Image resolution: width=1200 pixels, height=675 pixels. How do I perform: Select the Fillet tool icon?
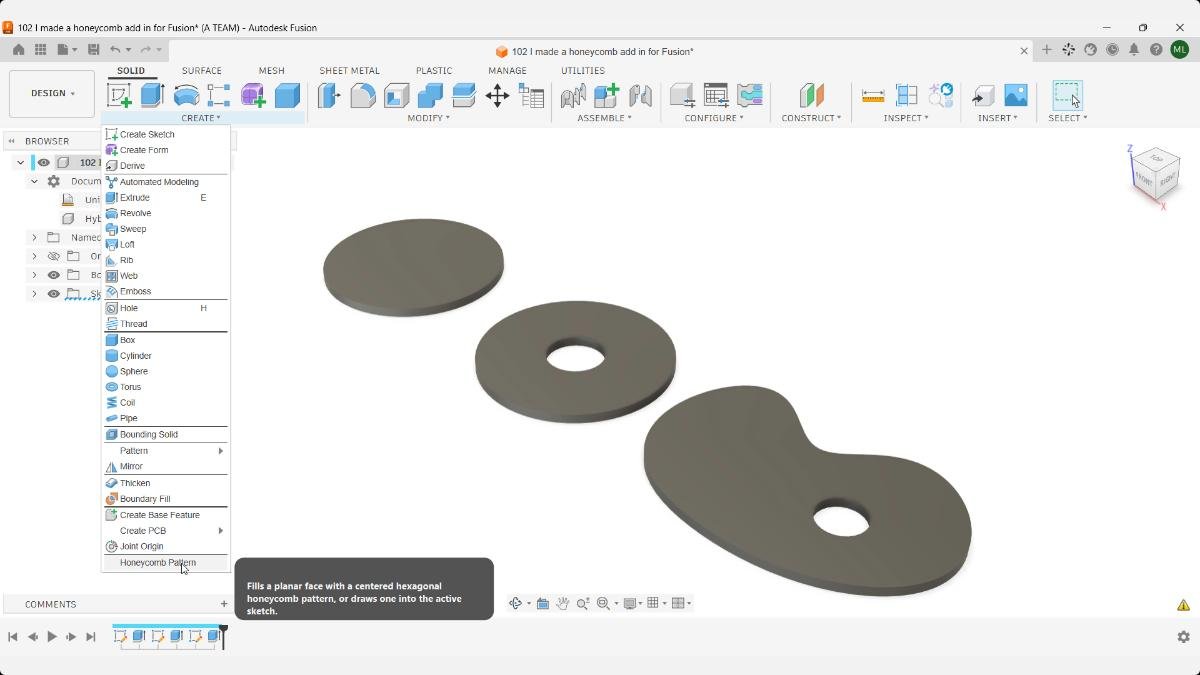pyautogui.click(x=363, y=95)
